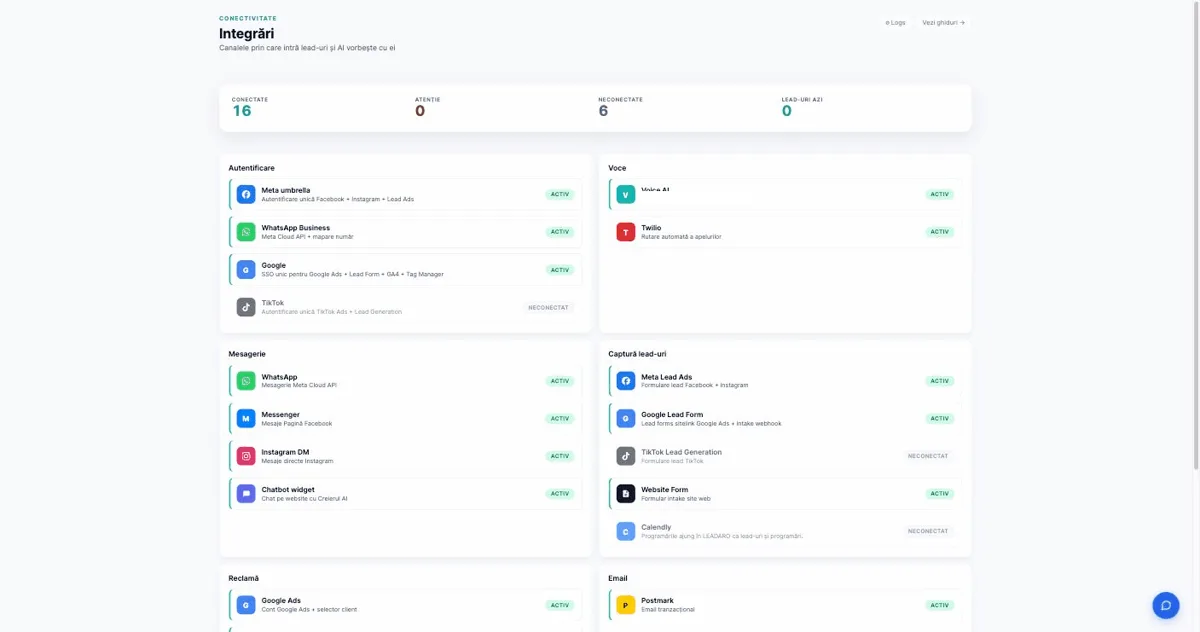Select the Meta Lead Ads row title

tap(667, 377)
